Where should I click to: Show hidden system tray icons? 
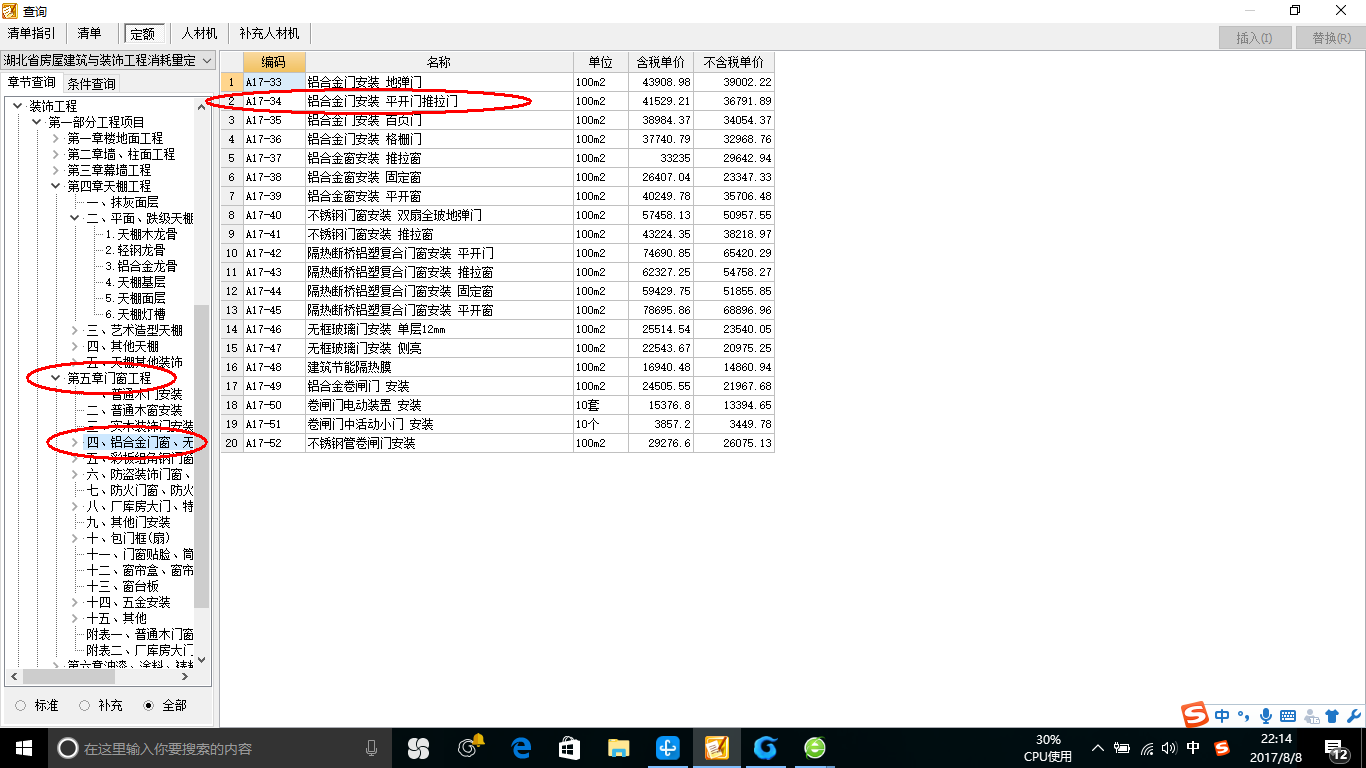pyautogui.click(x=1098, y=748)
